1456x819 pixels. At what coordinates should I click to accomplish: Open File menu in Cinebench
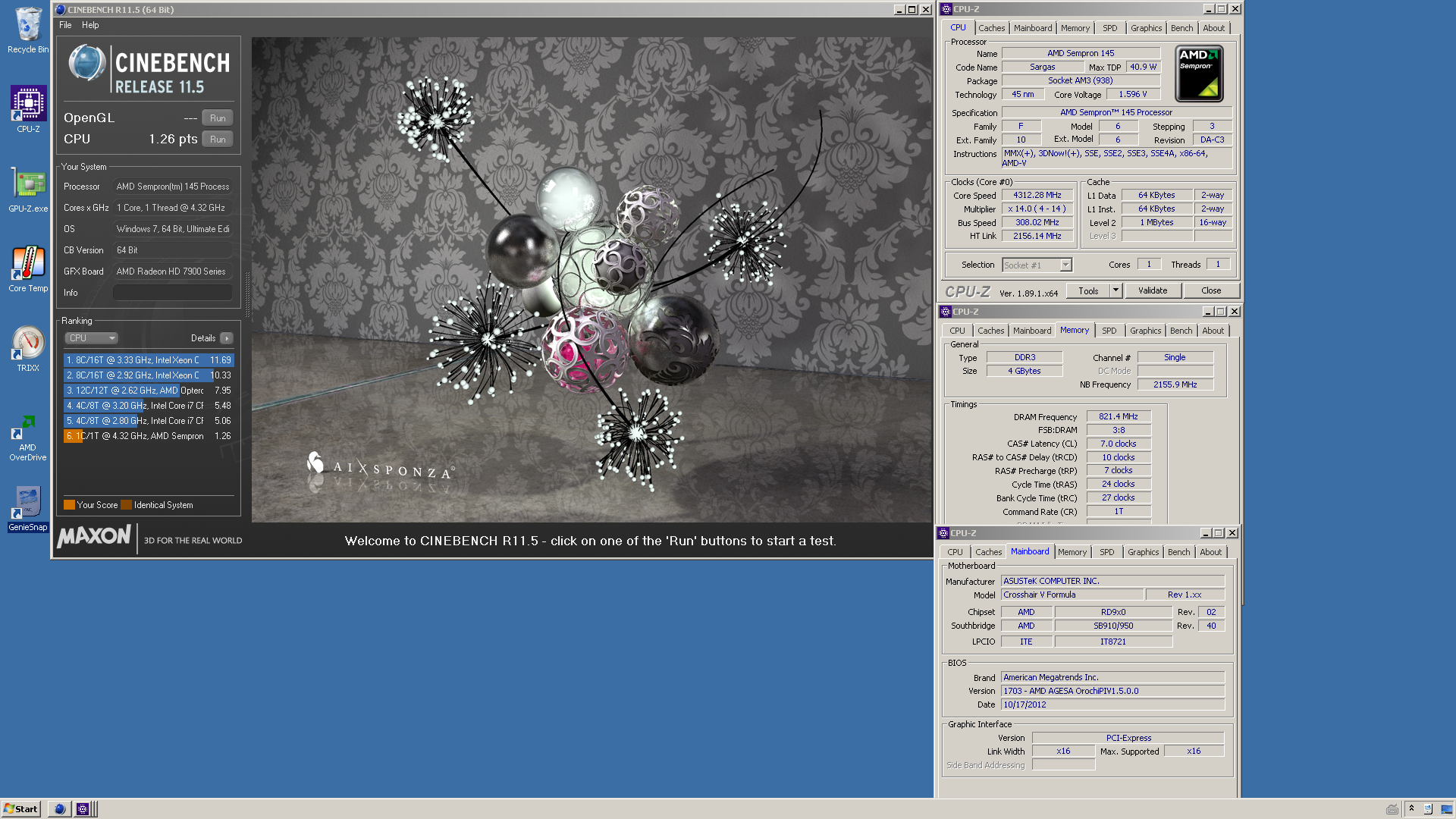(65, 25)
